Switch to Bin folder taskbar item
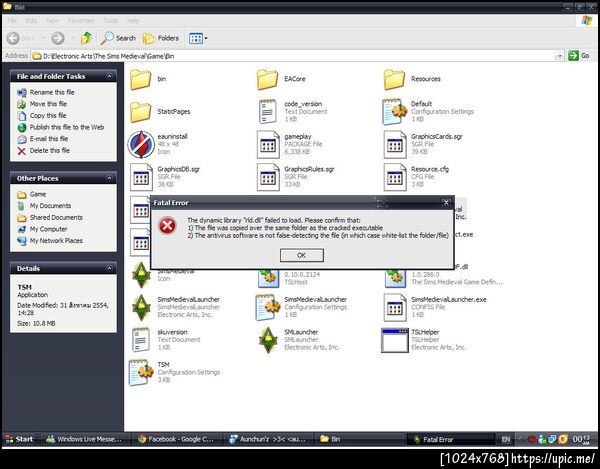The height and width of the screenshot is (469, 600). [359, 439]
